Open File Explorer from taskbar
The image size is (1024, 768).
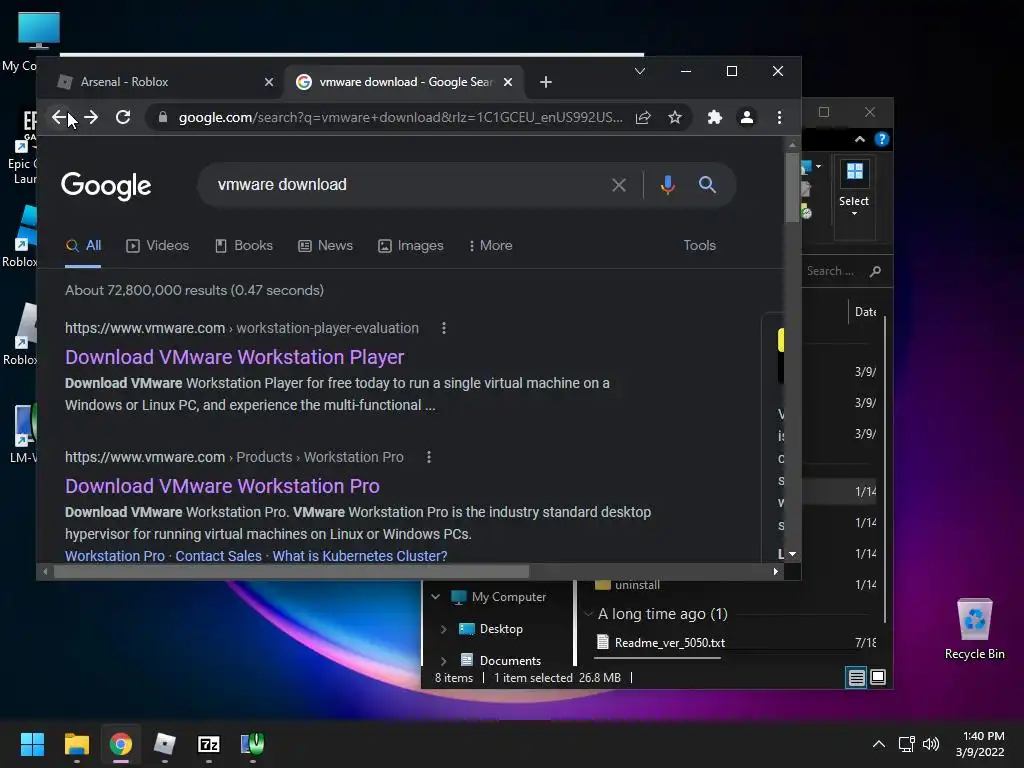(x=76, y=744)
